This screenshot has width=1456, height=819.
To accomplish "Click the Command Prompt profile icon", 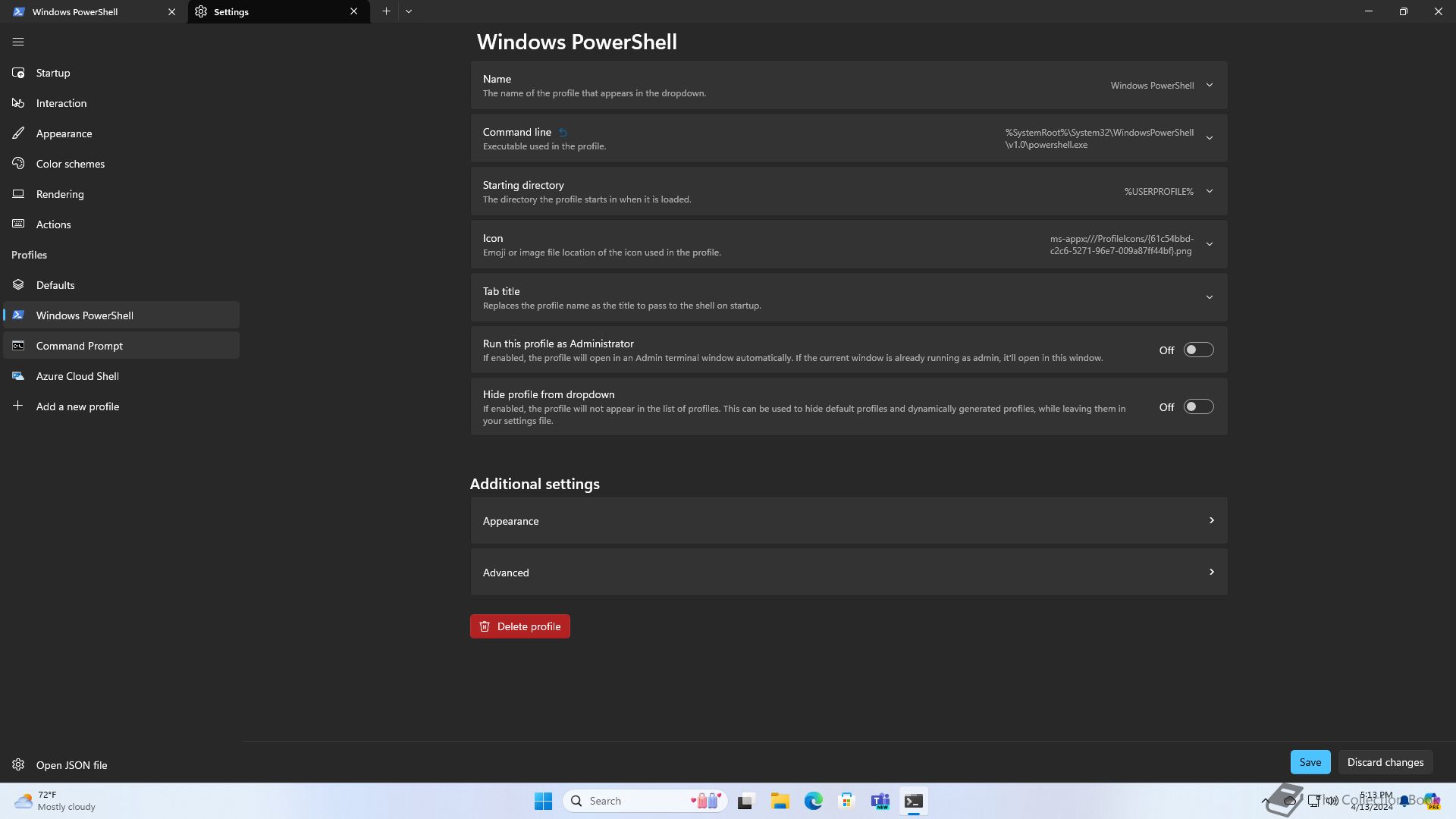I will [18, 346].
